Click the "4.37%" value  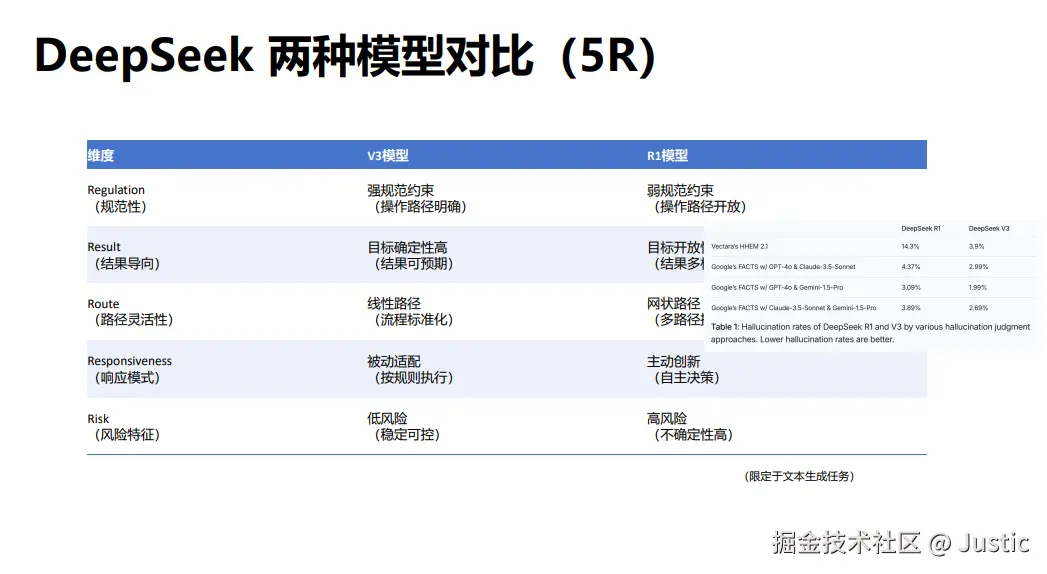(911, 266)
